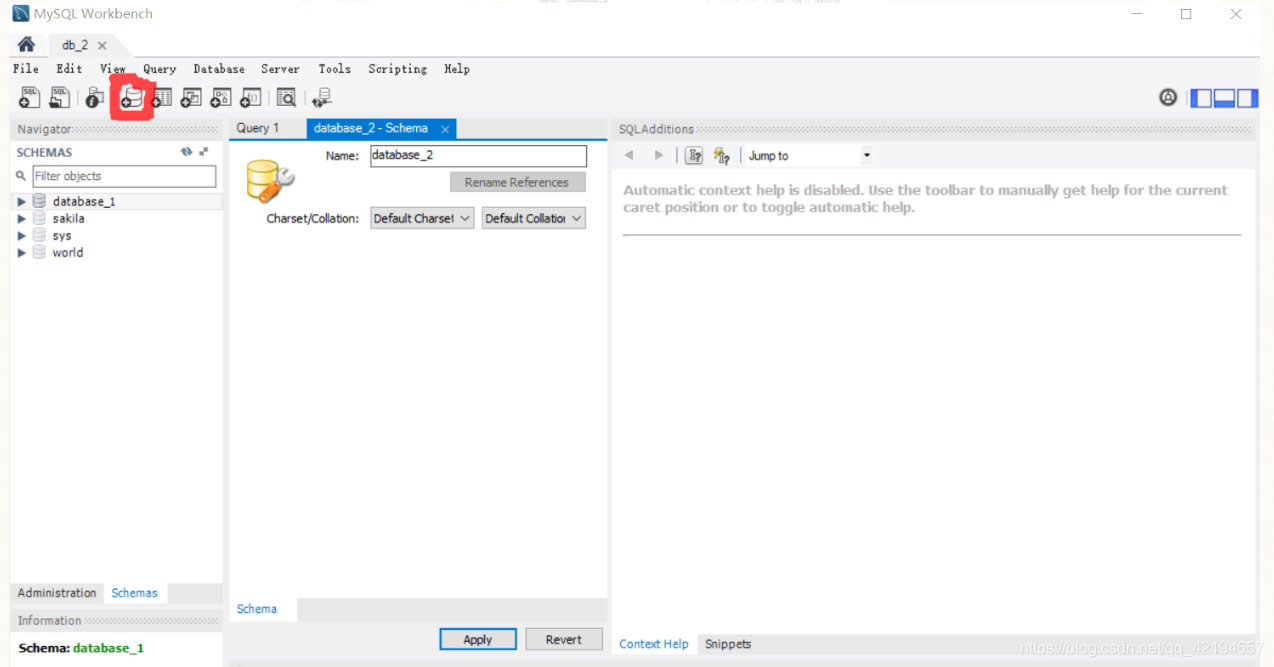Image resolution: width=1274 pixels, height=667 pixels.
Task: Open the Default Charset dropdown
Action: 422,218
